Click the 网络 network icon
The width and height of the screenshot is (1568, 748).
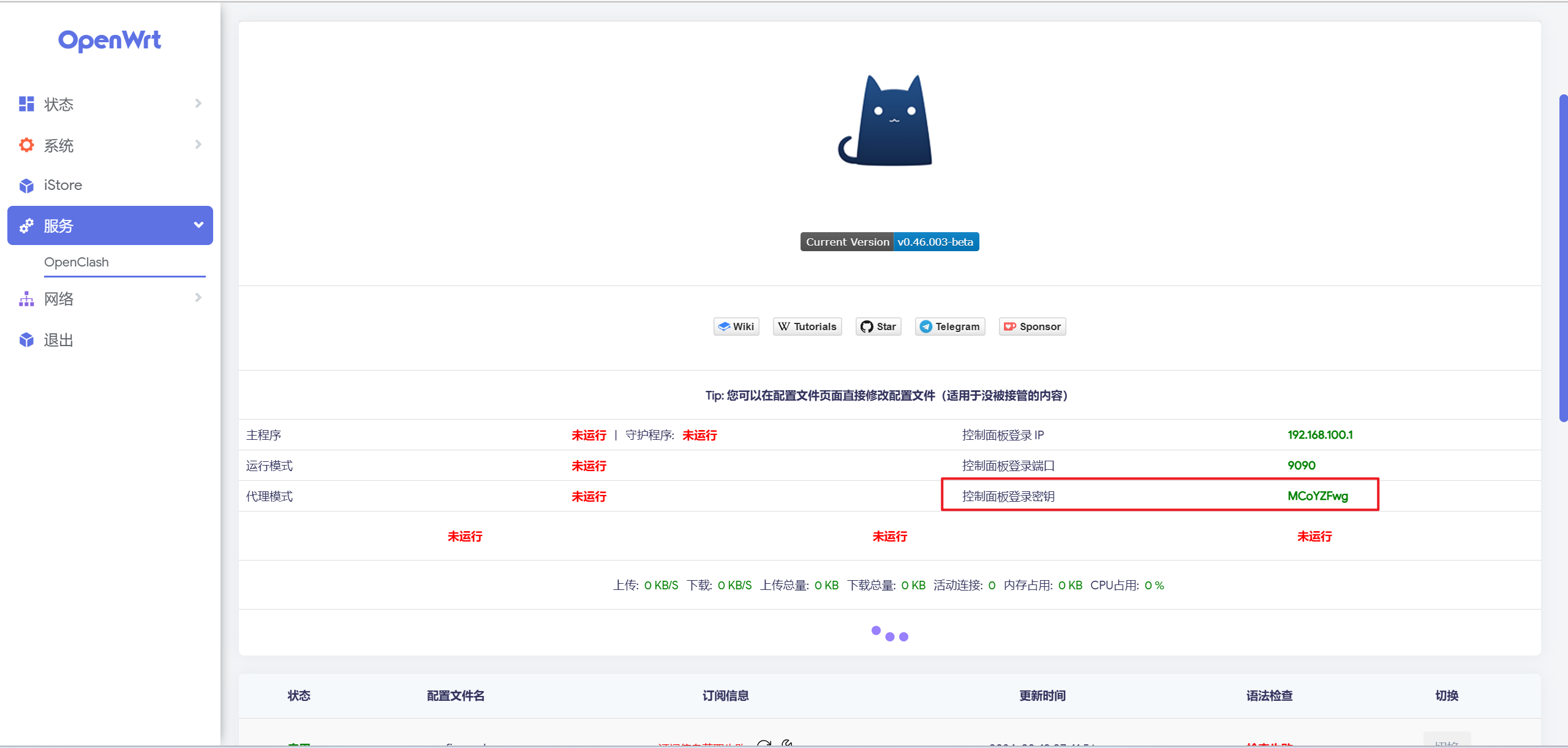pos(26,299)
